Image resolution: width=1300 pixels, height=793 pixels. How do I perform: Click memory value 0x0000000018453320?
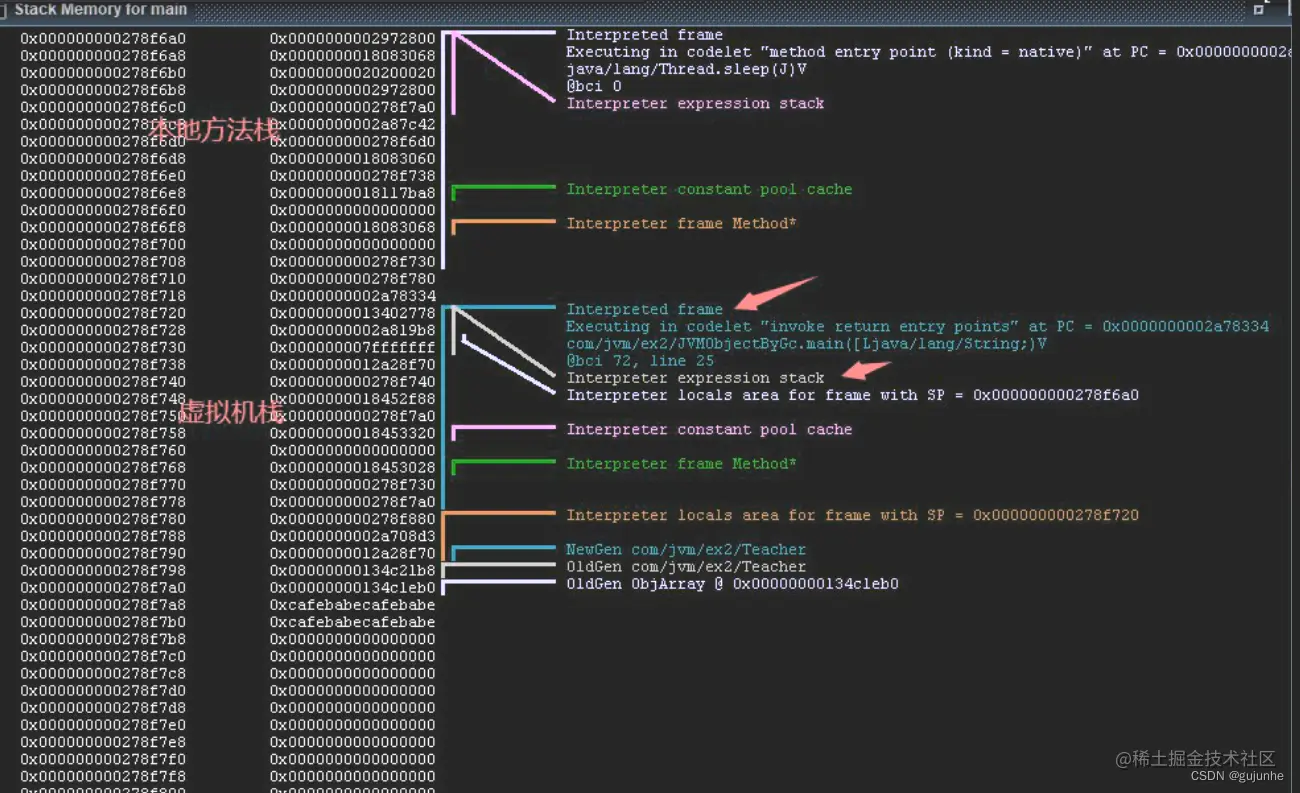[353, 433]
